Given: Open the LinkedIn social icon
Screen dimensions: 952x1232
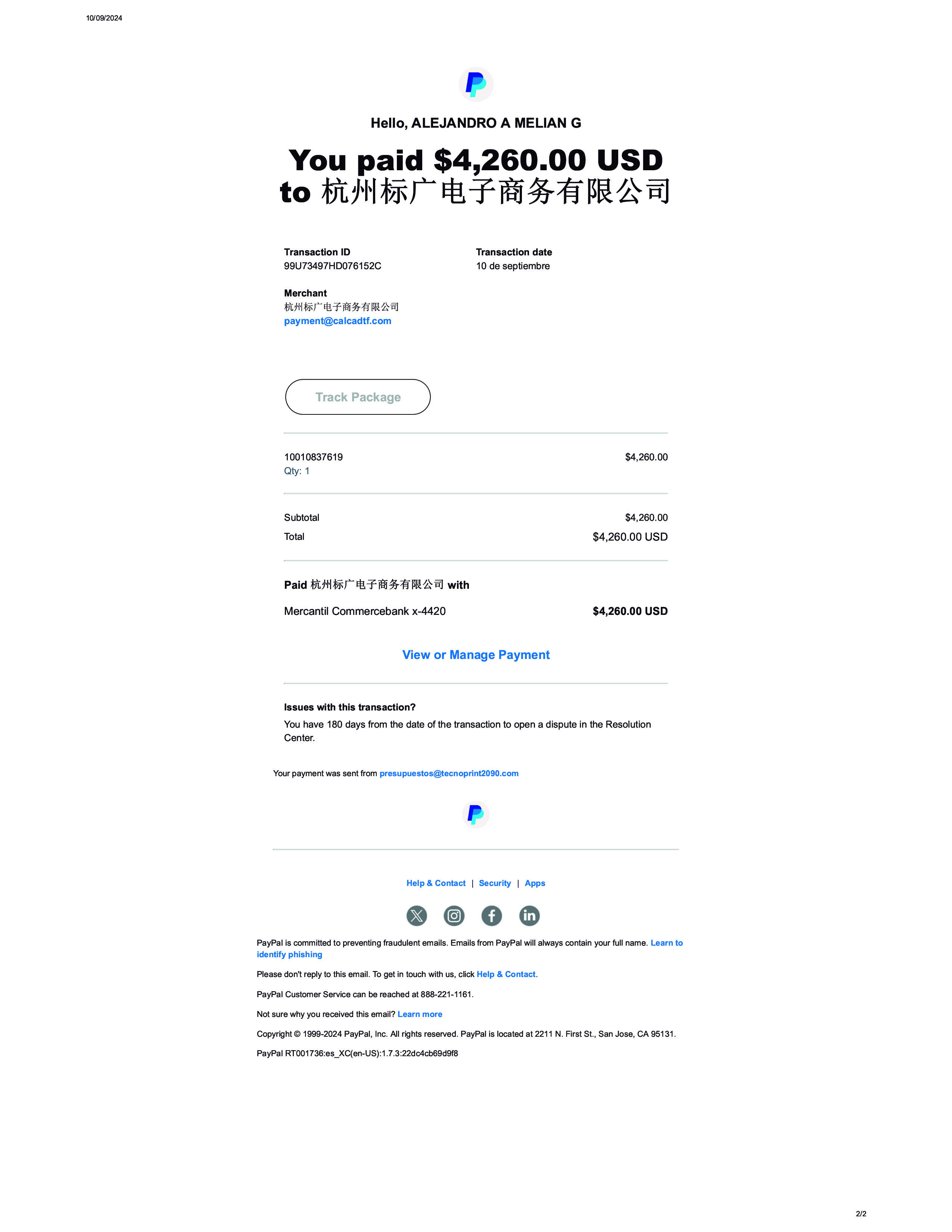Looking at the screenshot, I should tap(530, 915).
